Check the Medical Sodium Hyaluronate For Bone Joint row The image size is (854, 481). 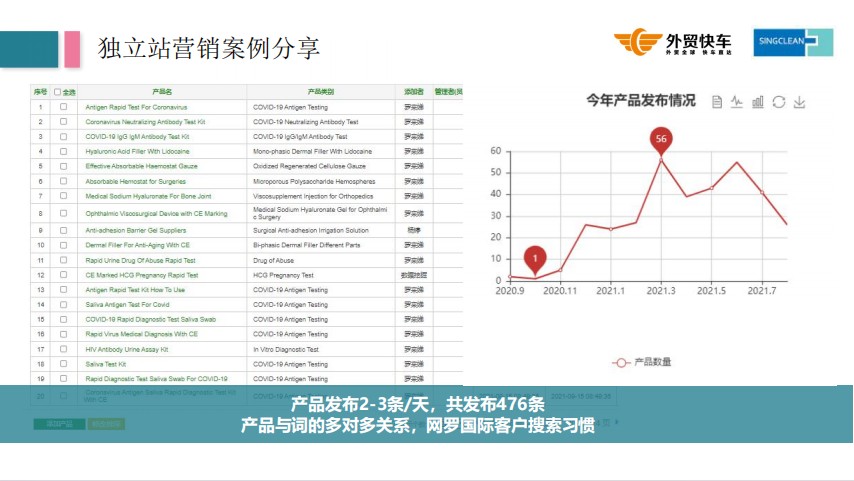click(x=64, y=196)
